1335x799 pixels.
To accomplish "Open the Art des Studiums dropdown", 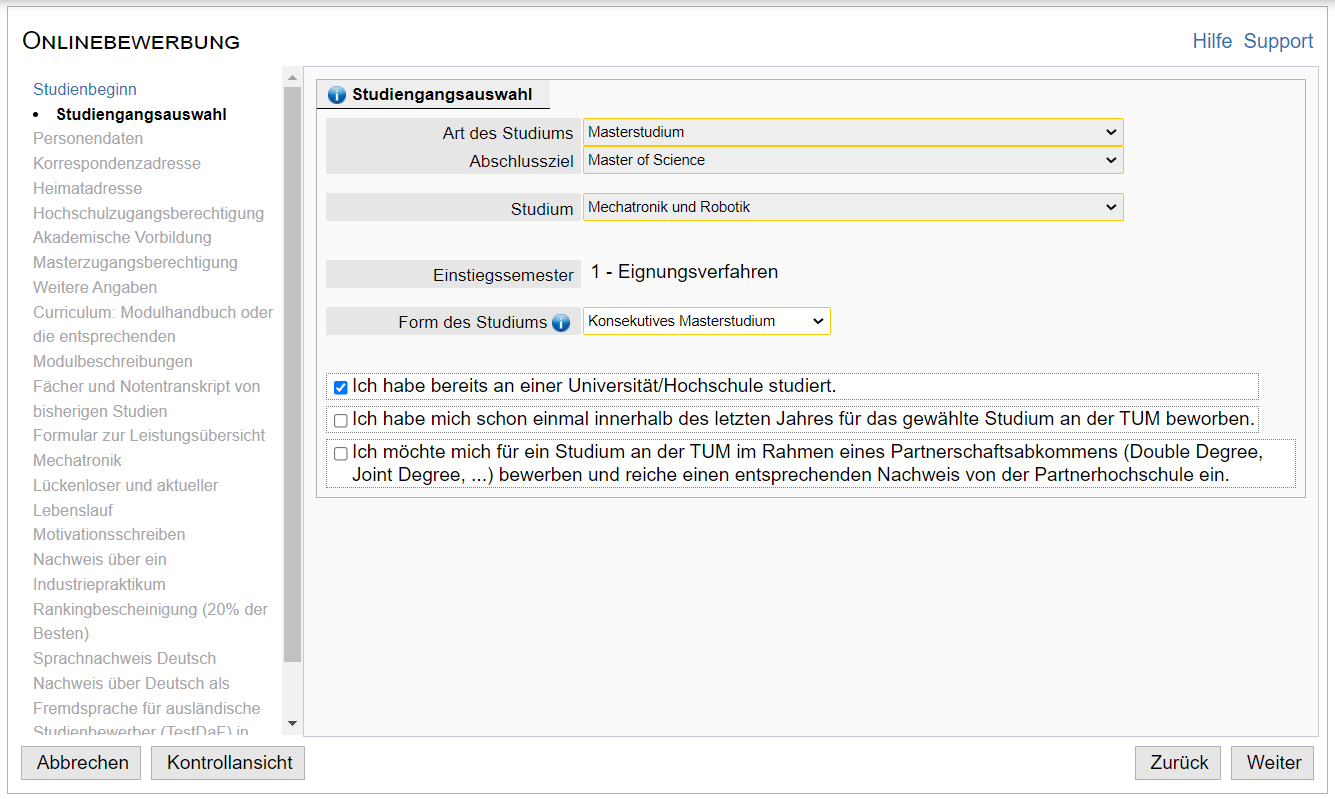I will [852, 132].
